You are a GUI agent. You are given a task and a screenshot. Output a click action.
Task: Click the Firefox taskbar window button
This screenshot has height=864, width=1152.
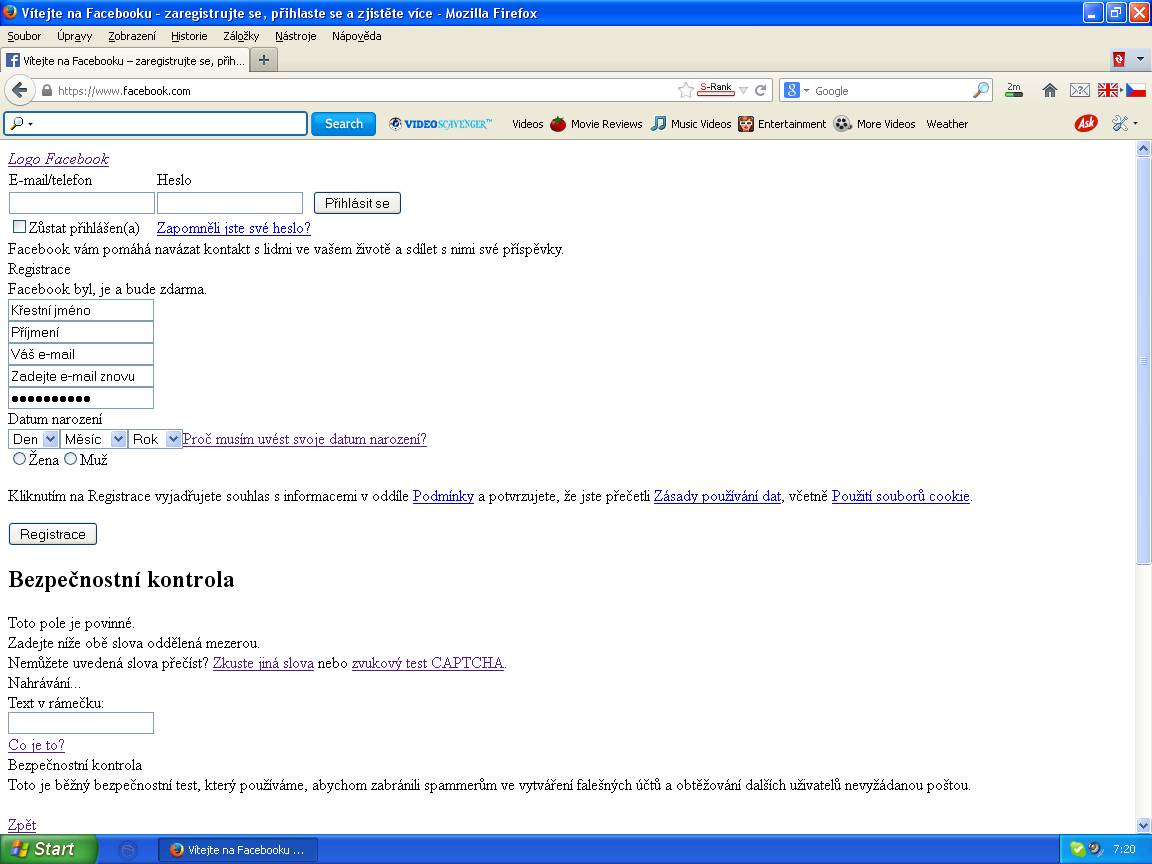pyautogui.click(x=239, y=849)
